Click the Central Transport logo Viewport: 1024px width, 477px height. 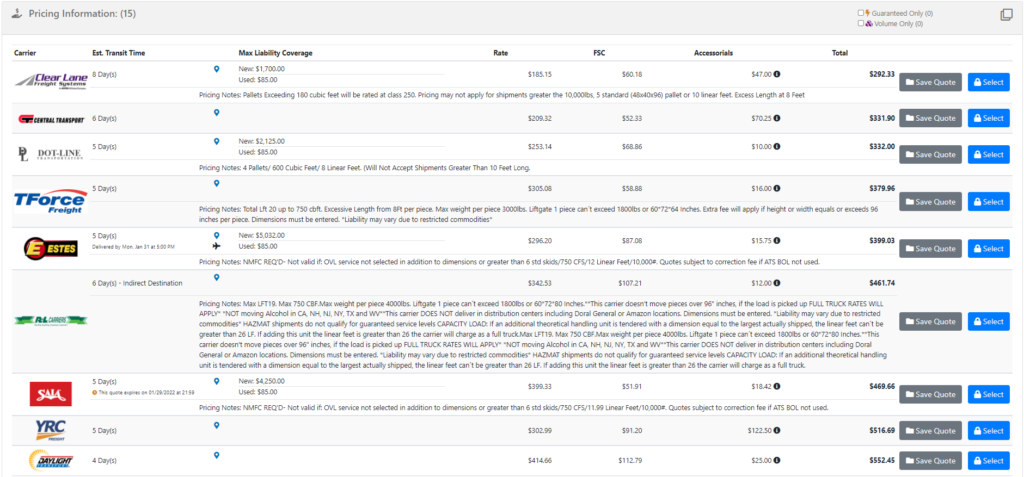(52, 119)
